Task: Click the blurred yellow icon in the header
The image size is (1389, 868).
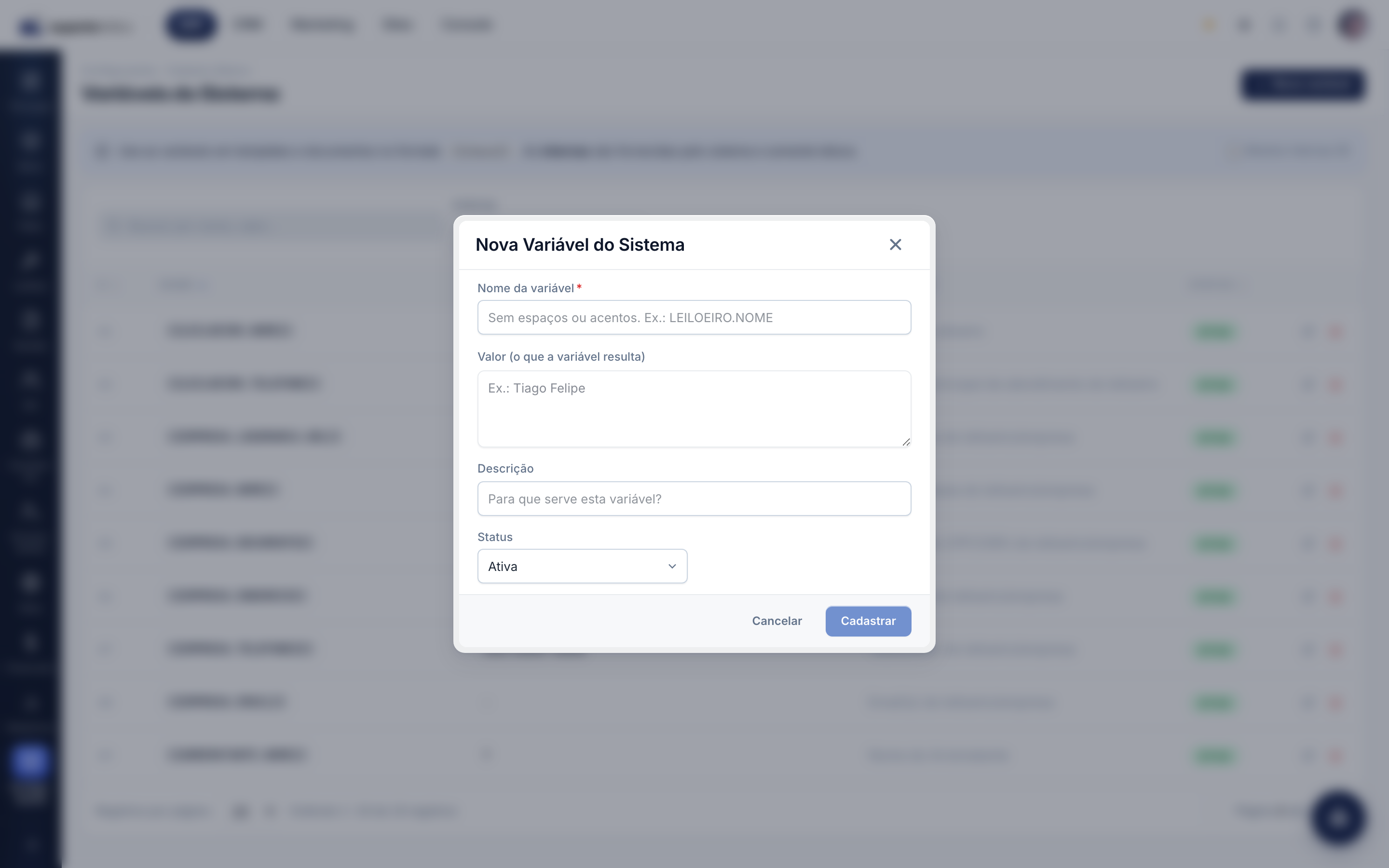Action: [x=1209, y=25]
